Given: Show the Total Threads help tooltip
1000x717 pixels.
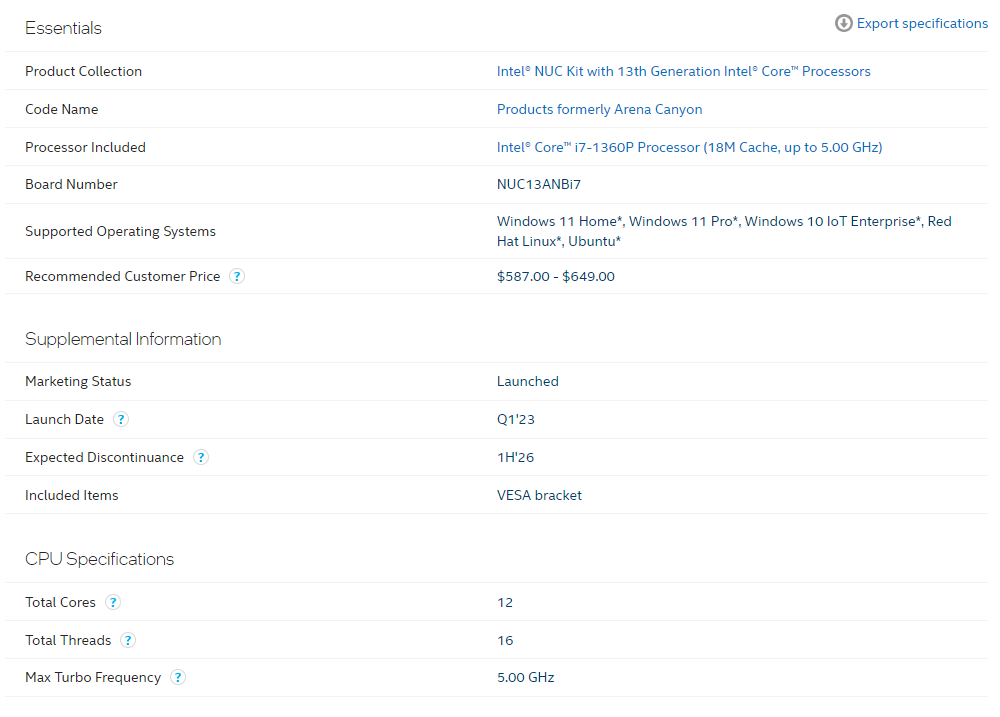Looking at the screenshot, I should coord(128,641).
